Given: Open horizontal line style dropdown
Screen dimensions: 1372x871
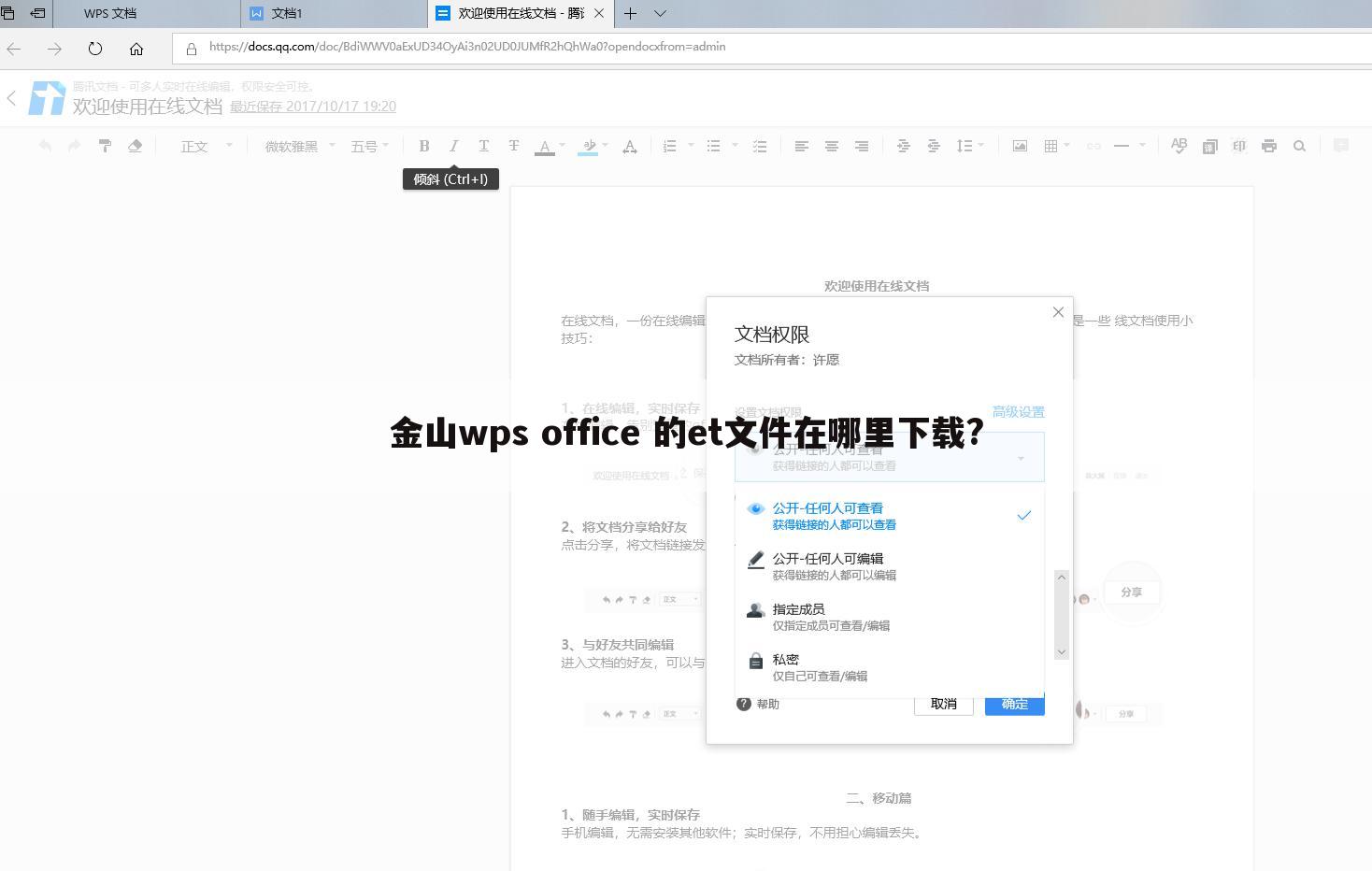Looking at the screenshot, I should 1129,146.
